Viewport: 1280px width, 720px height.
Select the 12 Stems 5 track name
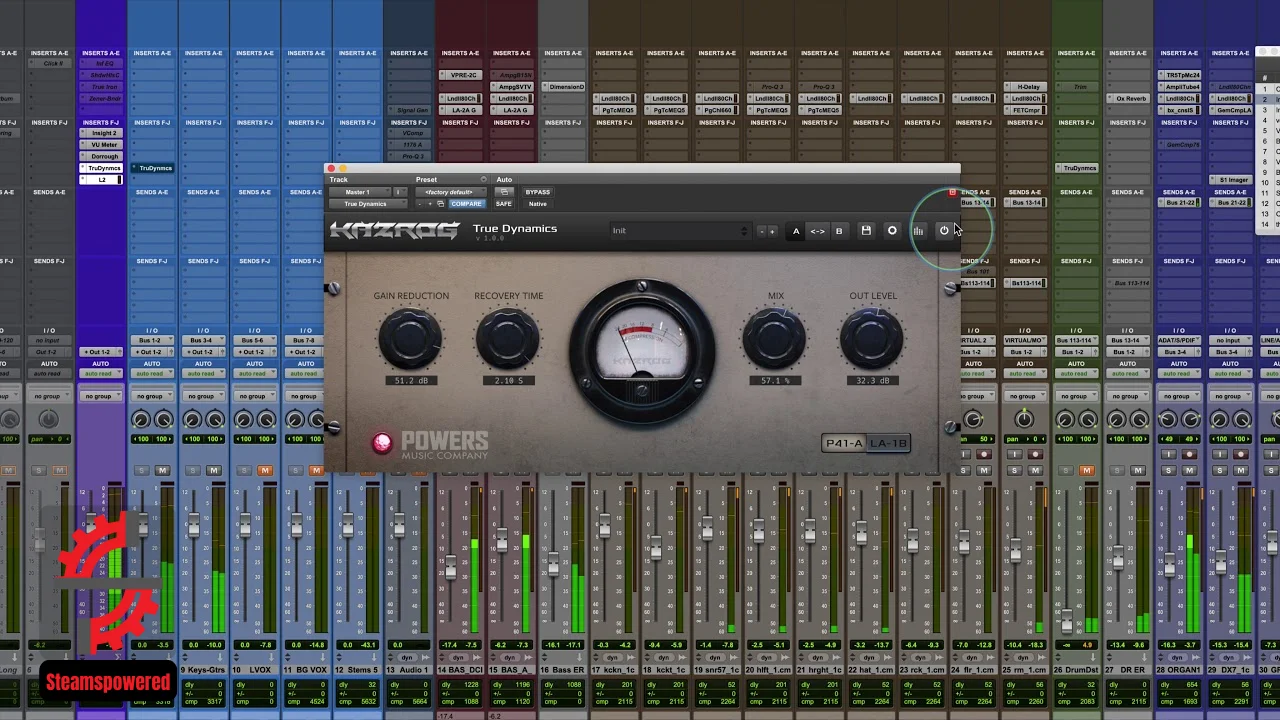357,670
